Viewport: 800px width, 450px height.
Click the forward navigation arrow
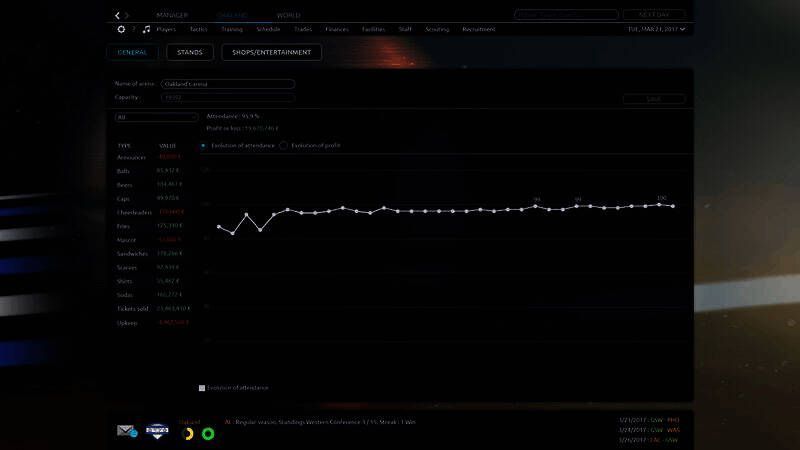point(127,16)
